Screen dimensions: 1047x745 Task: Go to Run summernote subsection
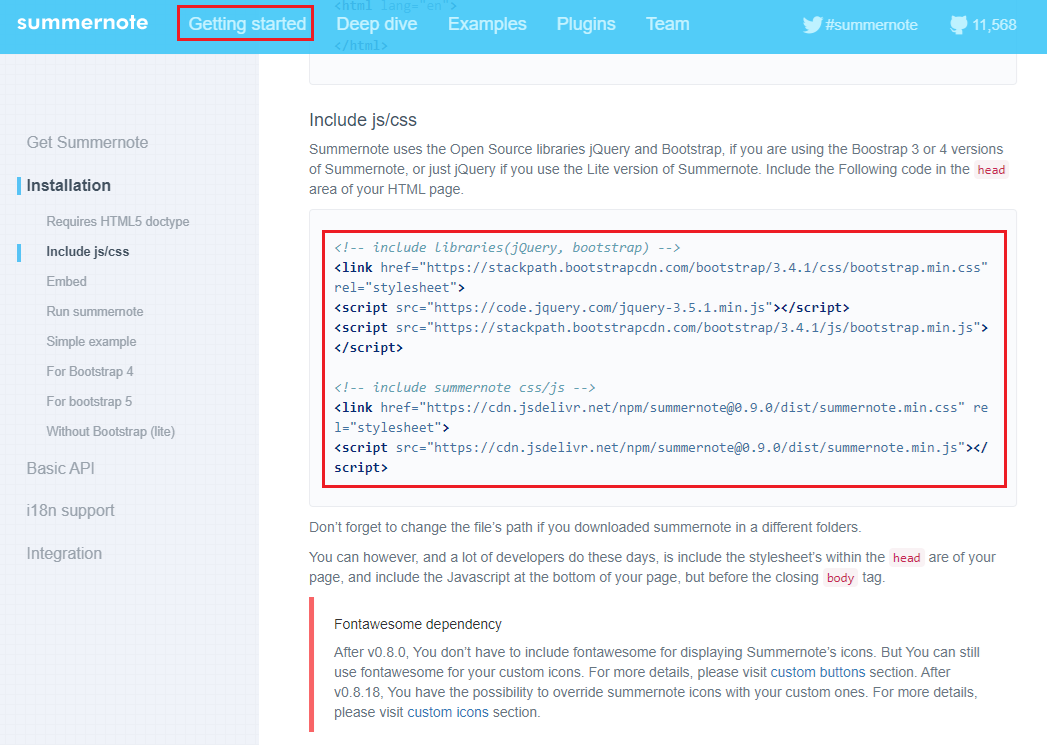95,312
